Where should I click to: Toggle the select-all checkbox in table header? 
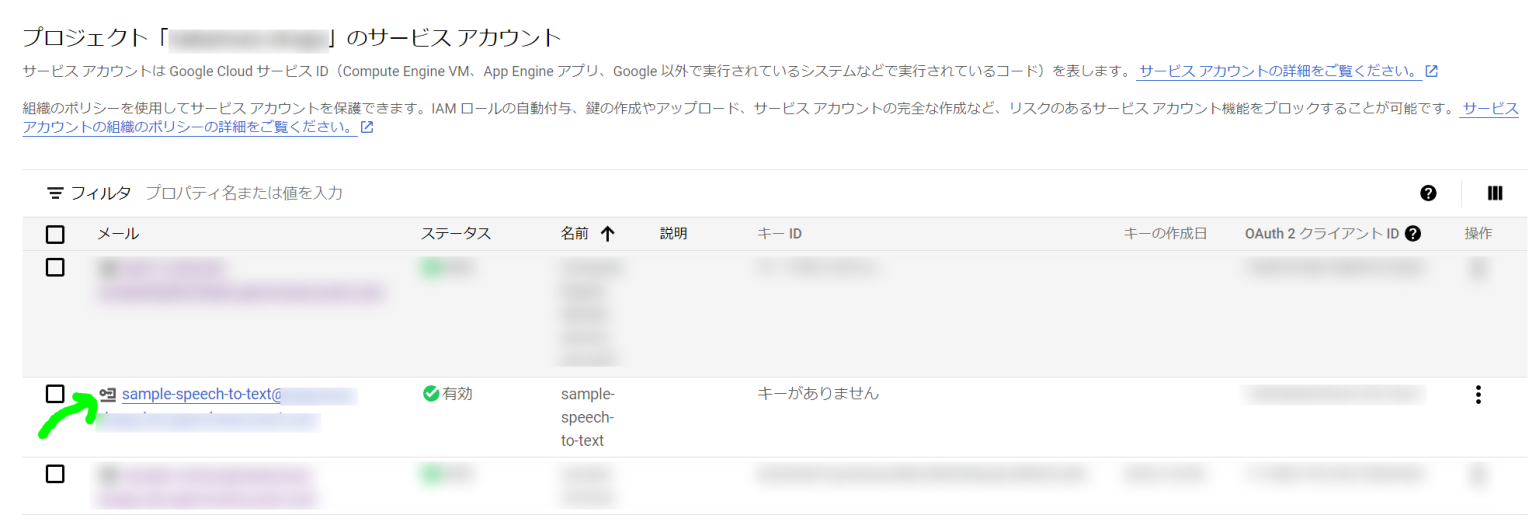click(55, 234)
